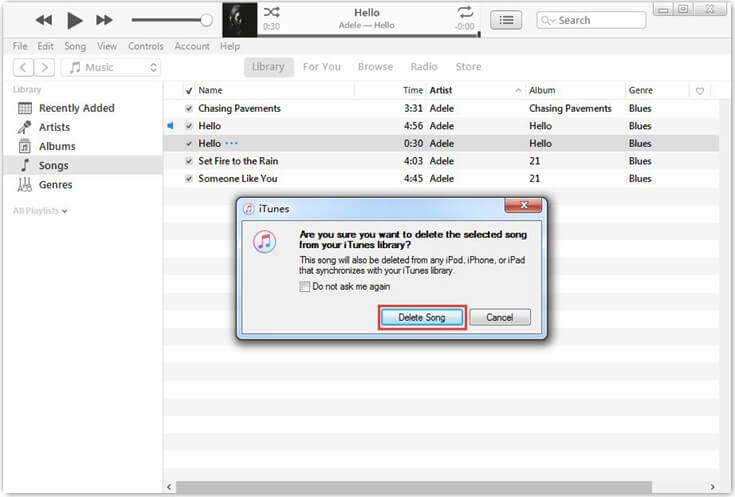Toggle shuffle icon in the now-playing display
Screen dimensions: 735x497
(271, 12)
